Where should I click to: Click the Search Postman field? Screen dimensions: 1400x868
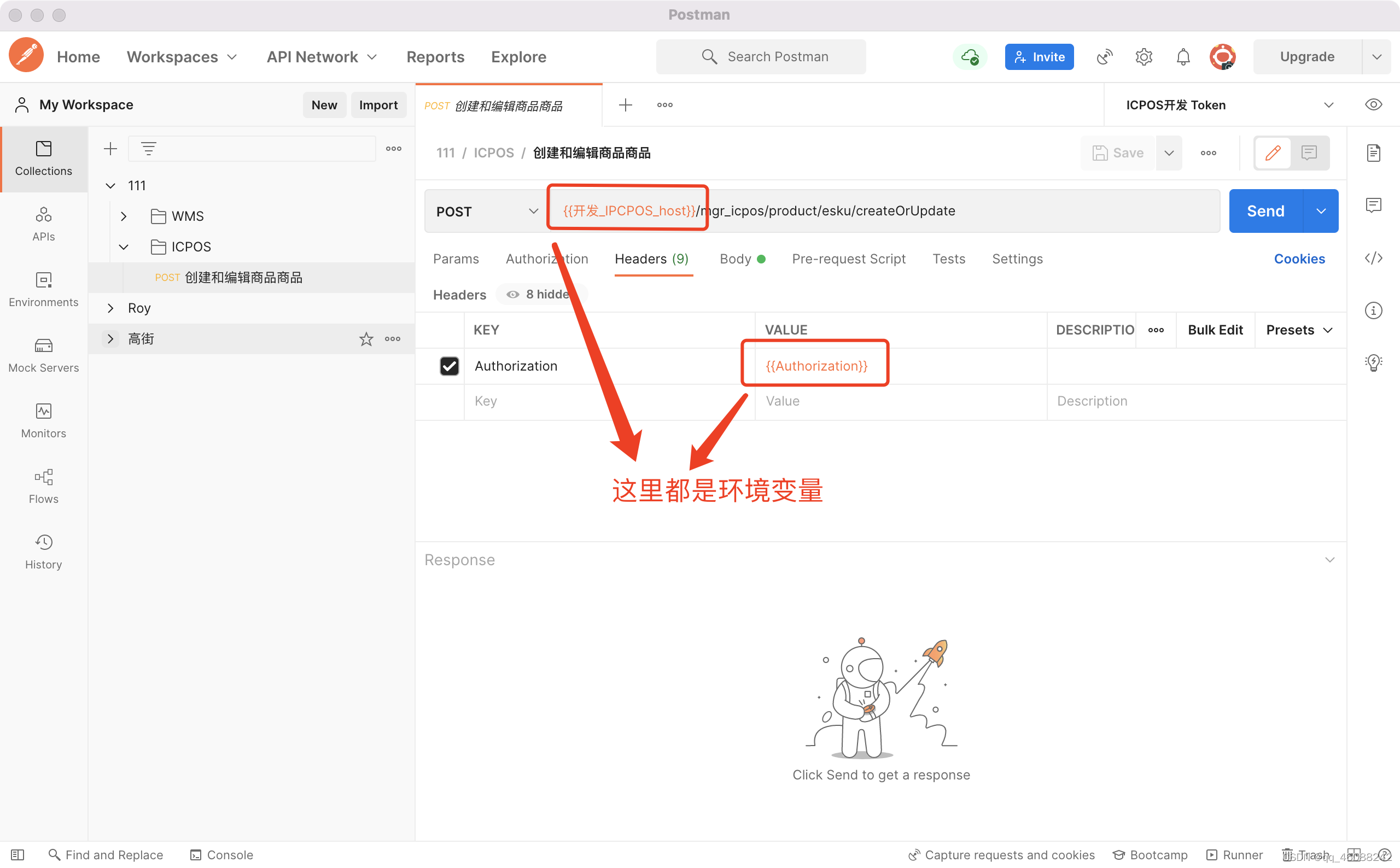[761, 57]
